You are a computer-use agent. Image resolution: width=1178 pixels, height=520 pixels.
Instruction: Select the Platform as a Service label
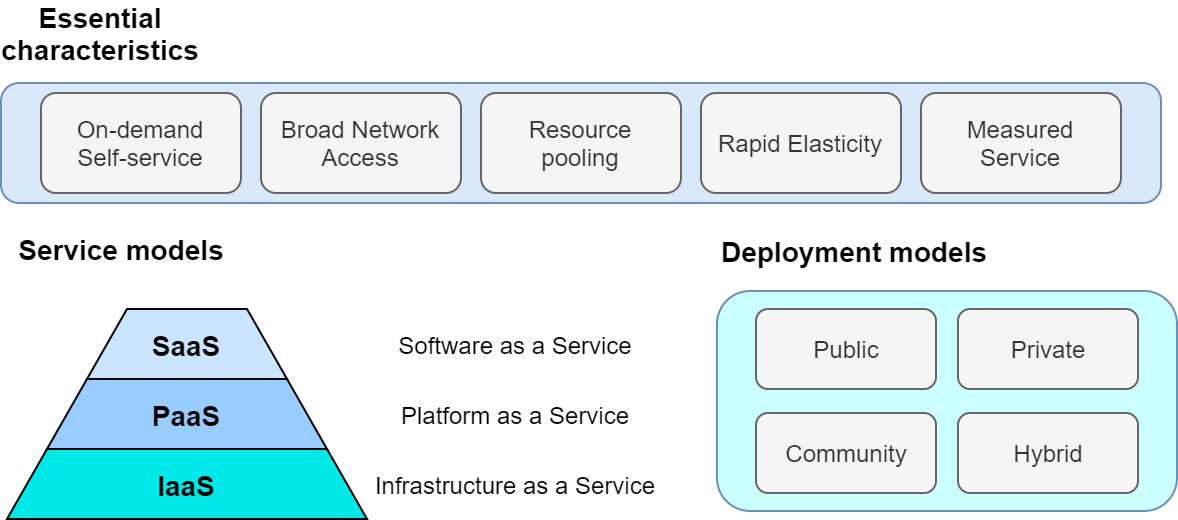514,416
